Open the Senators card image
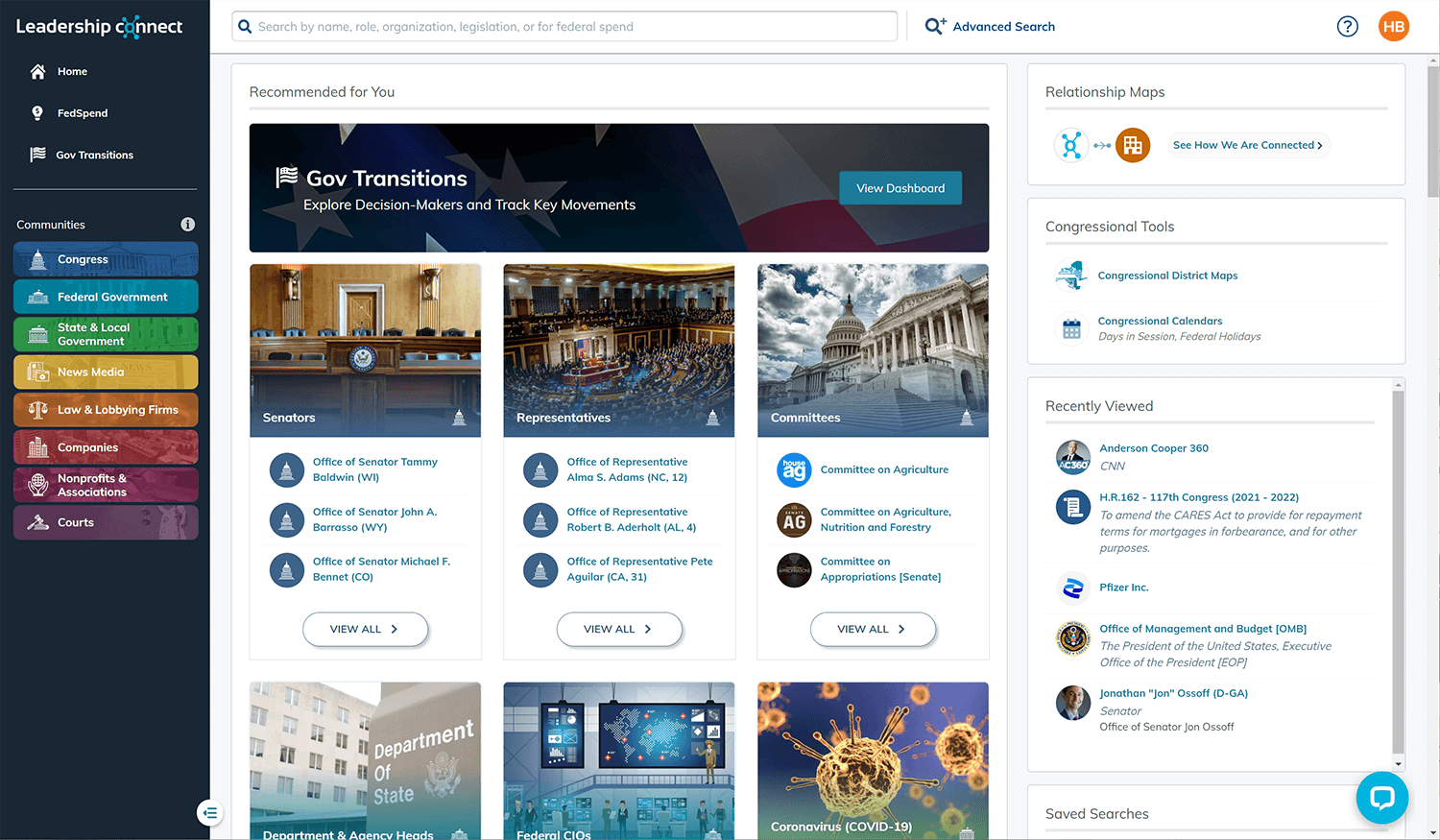 [365, 350]
